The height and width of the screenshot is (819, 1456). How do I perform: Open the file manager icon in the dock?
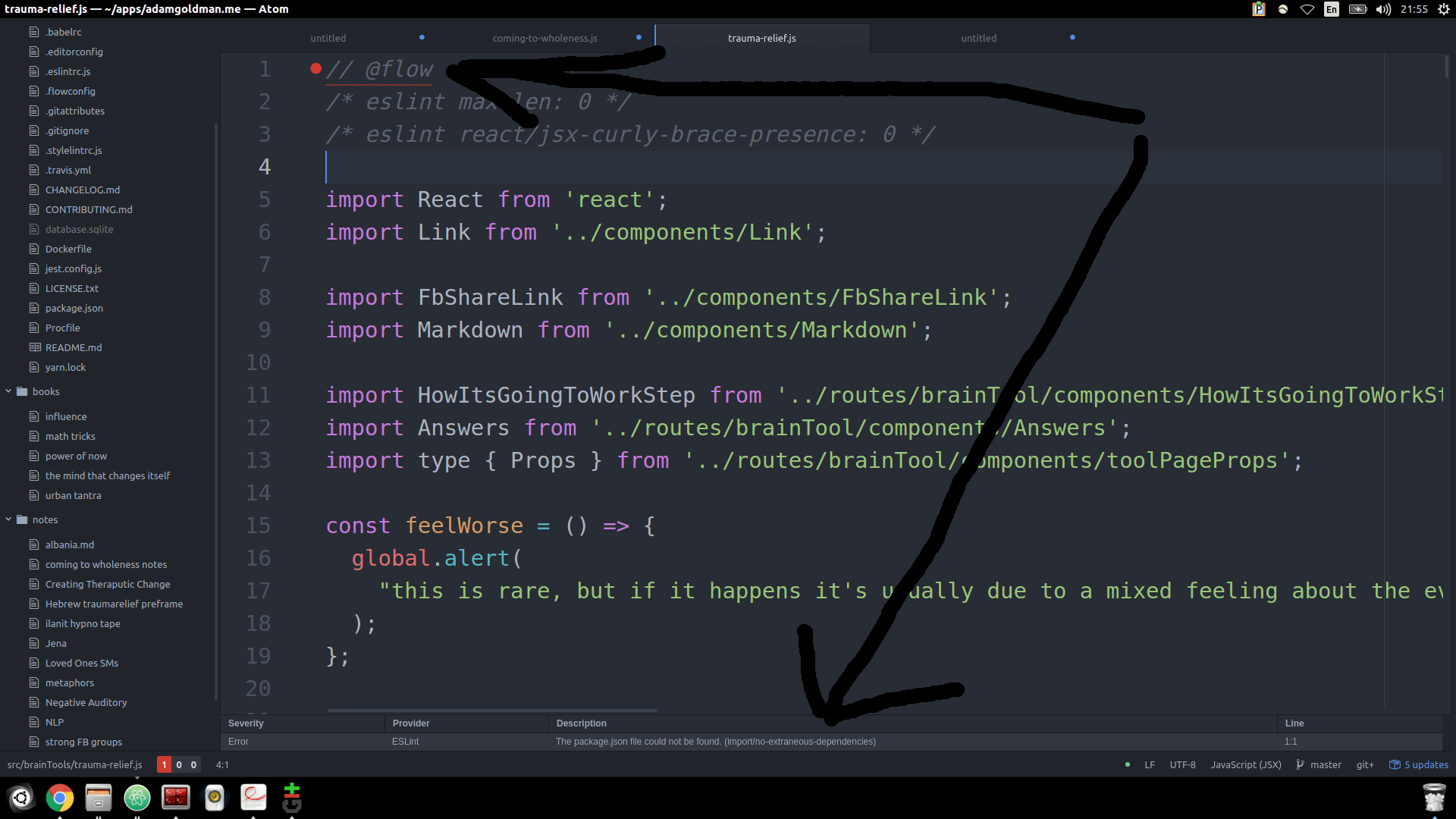tap(99, 798)
